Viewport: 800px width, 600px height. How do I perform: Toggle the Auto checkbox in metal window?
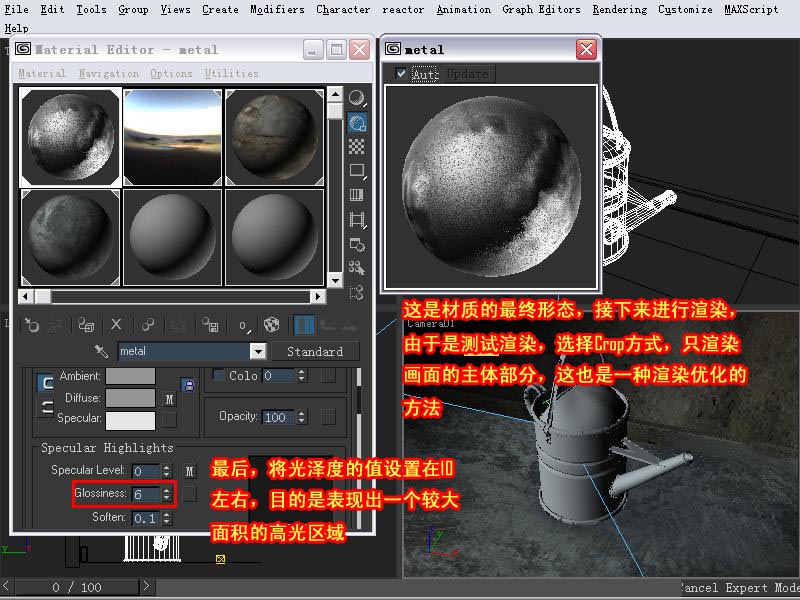coord(401,73)
